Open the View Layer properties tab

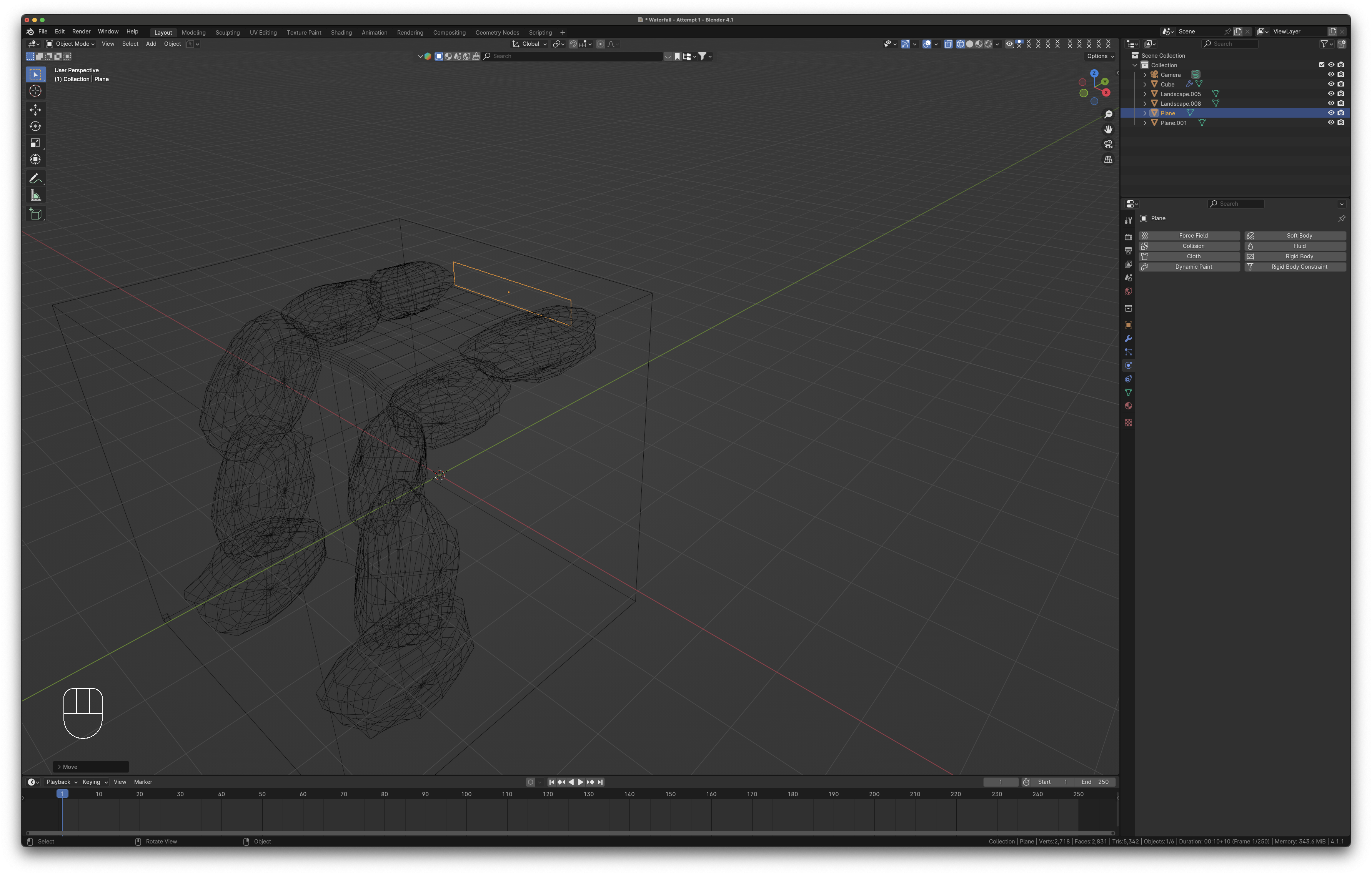pos(1128,264)
